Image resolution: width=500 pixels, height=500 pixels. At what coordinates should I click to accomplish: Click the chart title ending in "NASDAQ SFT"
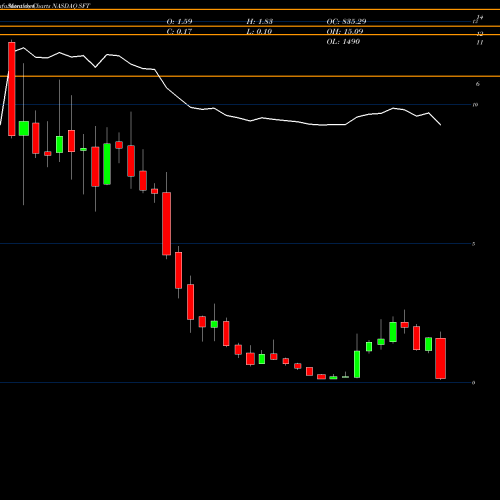tap(45, 6)
